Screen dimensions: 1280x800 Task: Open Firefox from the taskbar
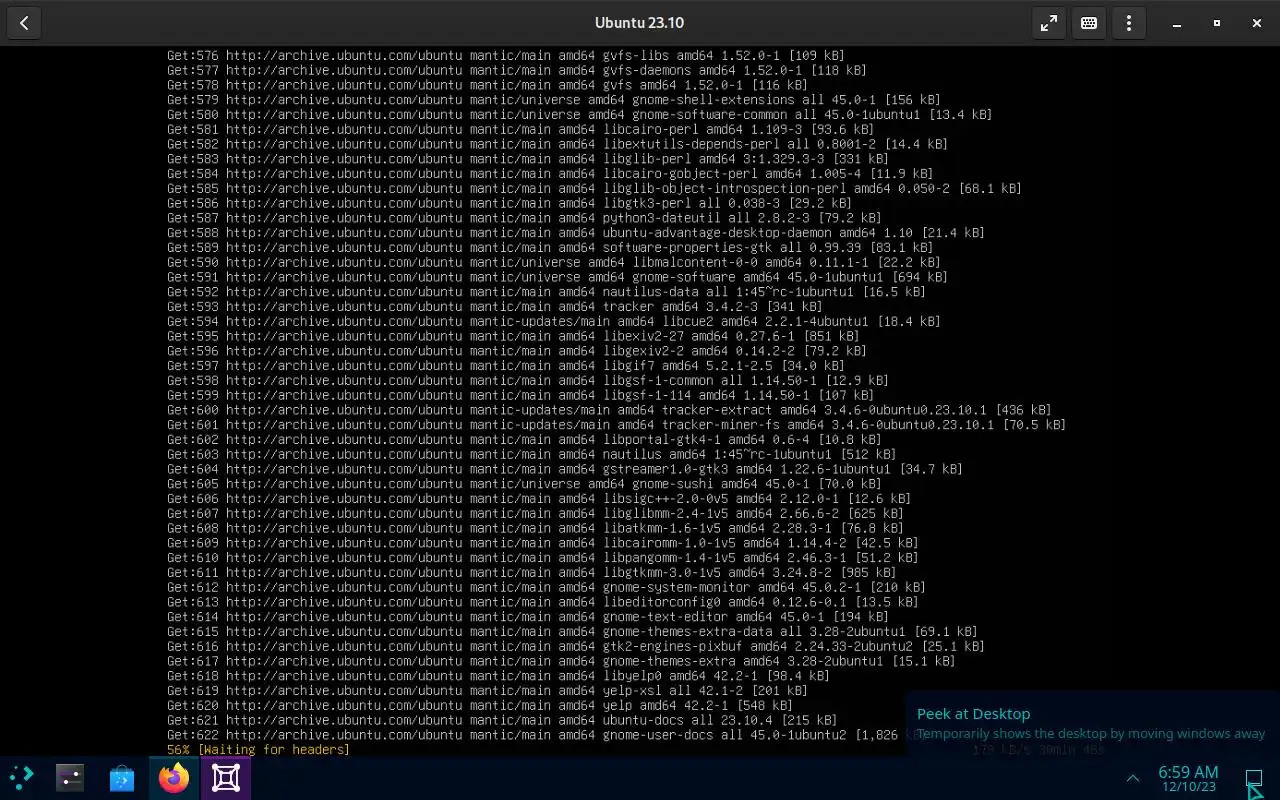[174, 778]
